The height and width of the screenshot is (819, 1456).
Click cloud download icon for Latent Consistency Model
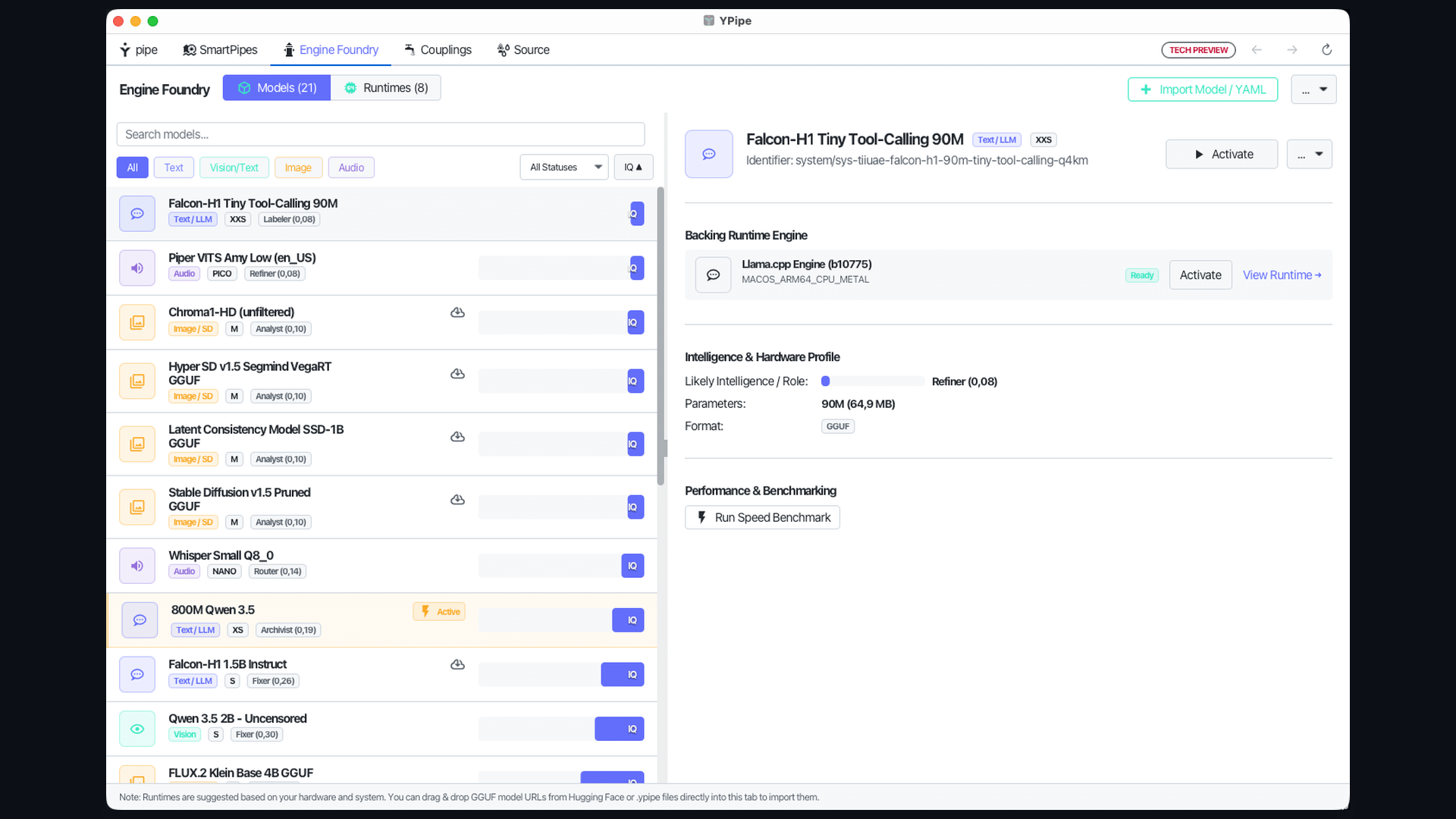tap(457, 437)
